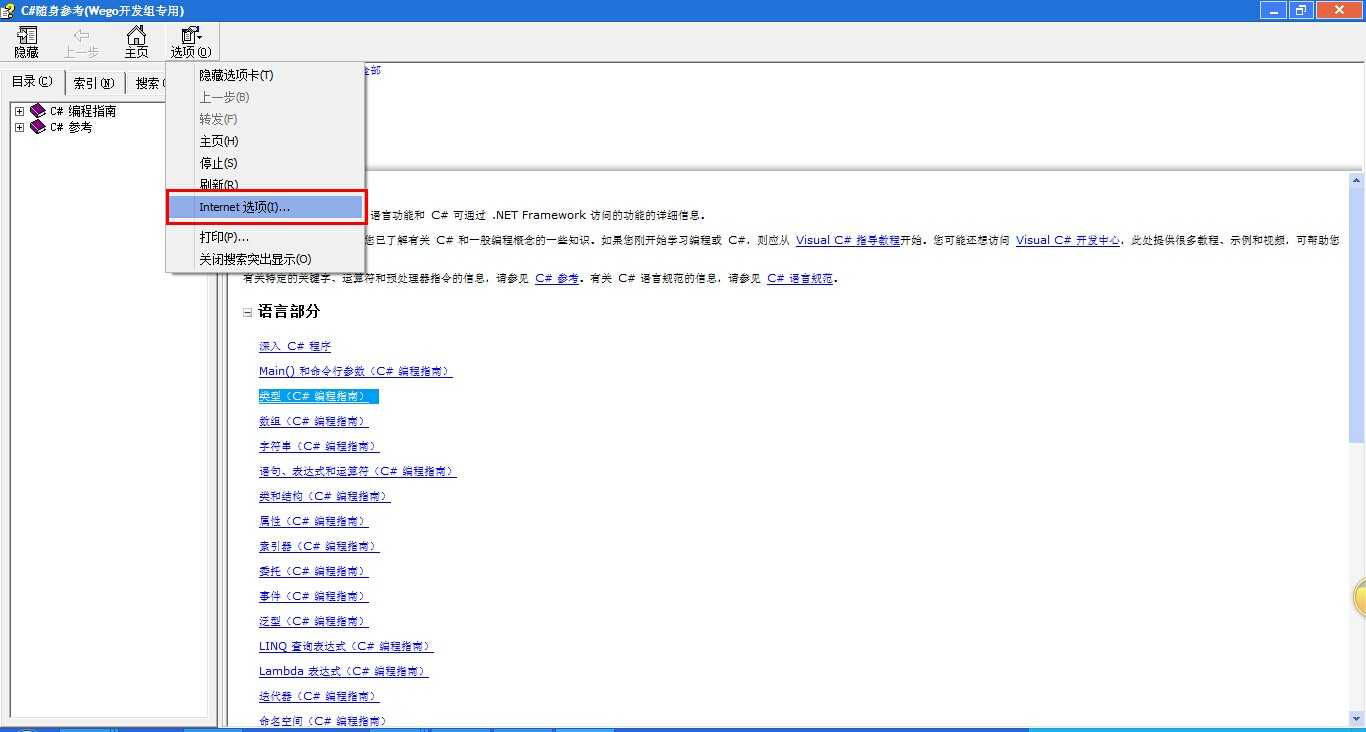Click the content pane vertical scrollbar thumb
This screenshot has width=1366, height=732.
pyautogui.click(x=1357, y=316)
